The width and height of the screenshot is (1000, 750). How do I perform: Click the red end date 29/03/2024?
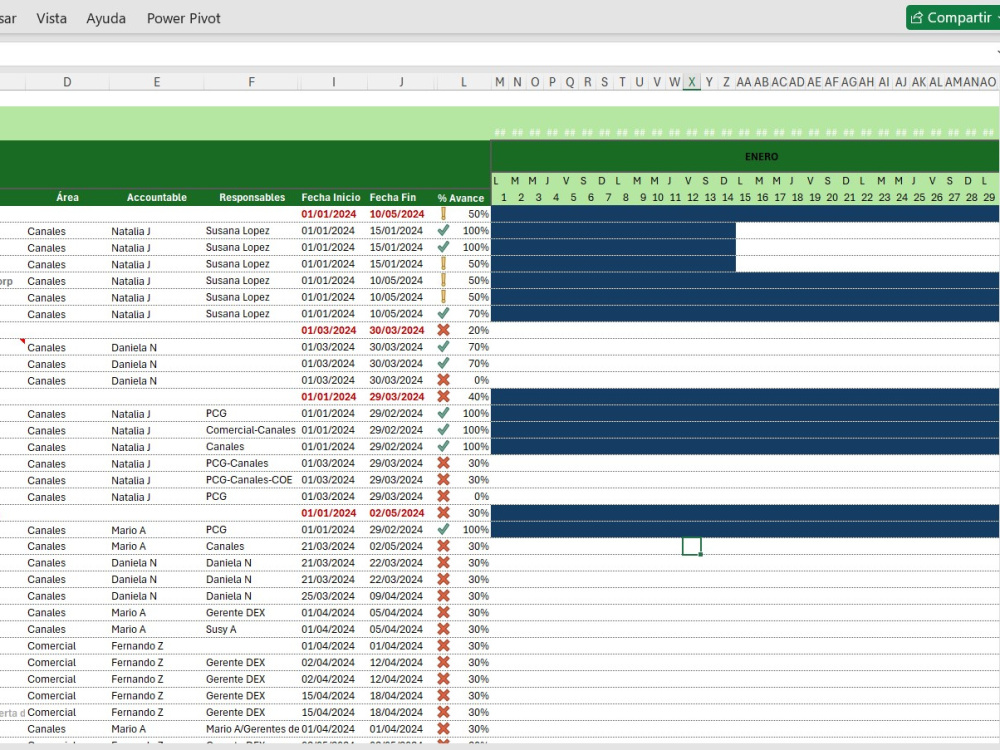tap(397, 397)
